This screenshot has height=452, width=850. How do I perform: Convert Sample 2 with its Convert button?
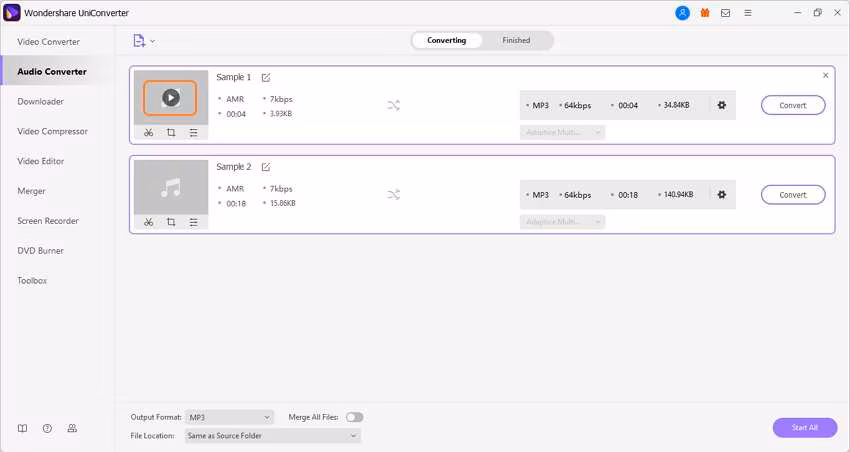[x=793, y=195]
